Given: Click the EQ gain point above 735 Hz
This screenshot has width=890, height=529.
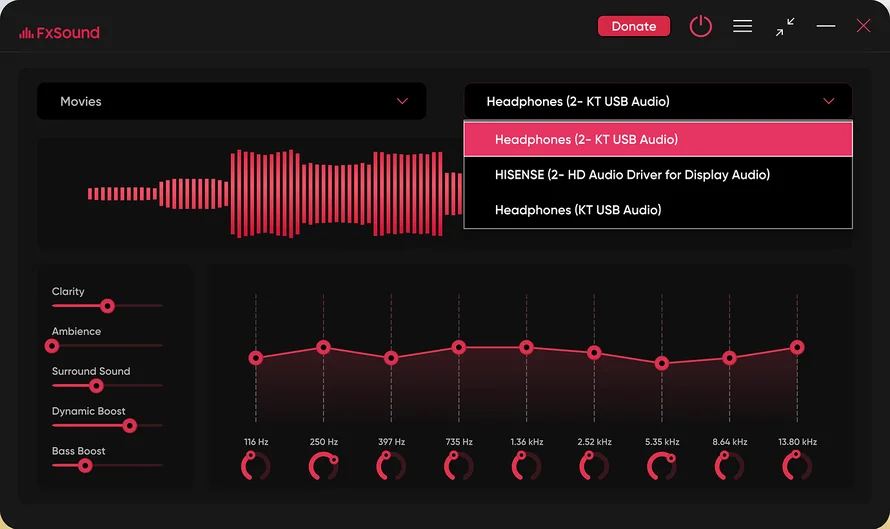Looking at the screenshot, I should pos(459,347).
